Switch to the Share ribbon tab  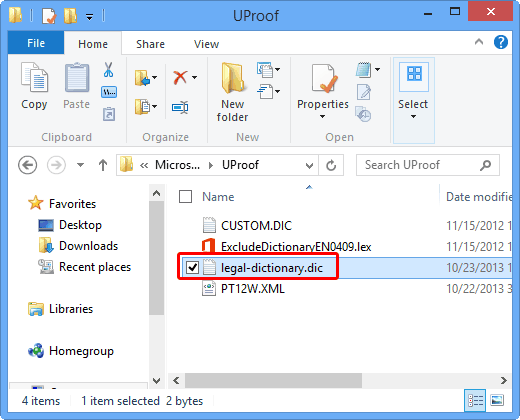coord(150,44)
